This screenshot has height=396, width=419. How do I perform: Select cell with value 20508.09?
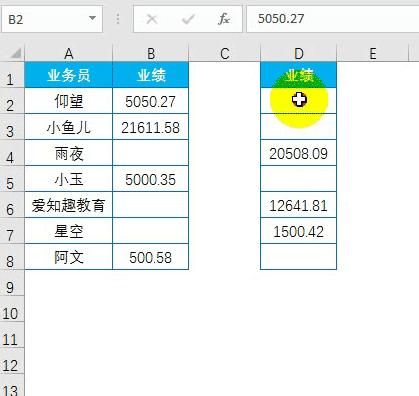coord(299,153)
